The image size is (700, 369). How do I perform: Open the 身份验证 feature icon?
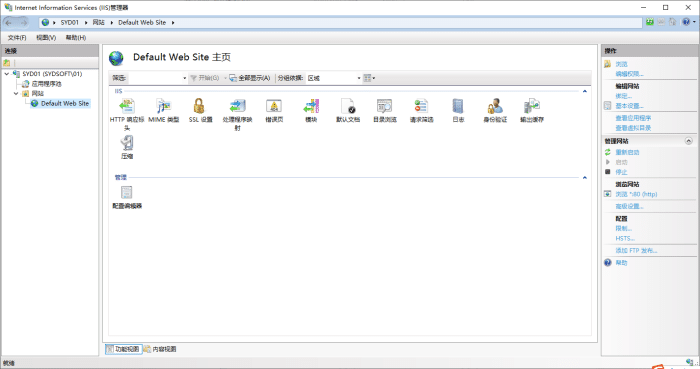pyautogui.click(x=495, y=111)
